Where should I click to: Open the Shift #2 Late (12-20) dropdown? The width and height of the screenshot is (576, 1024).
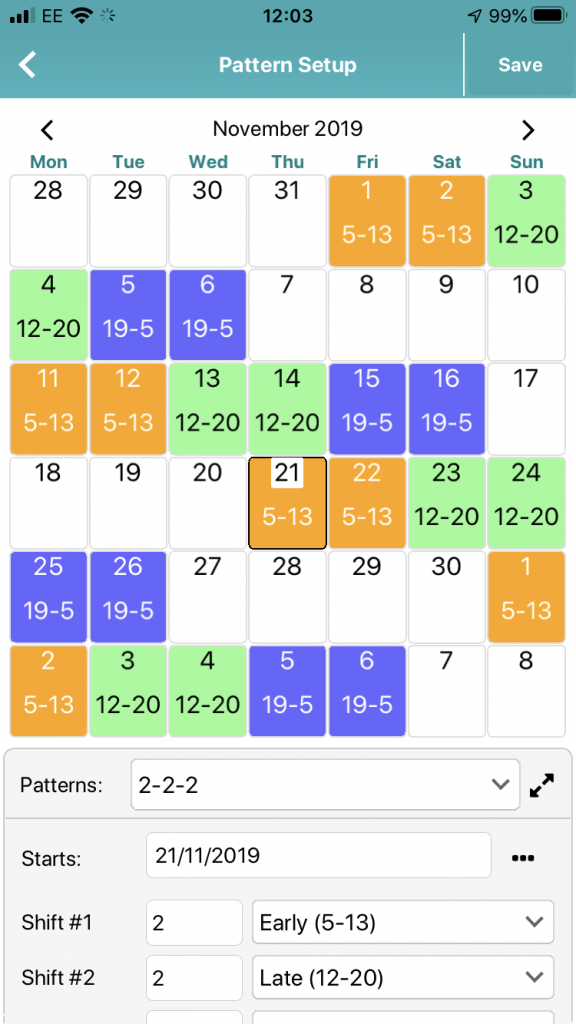(x=402, y=977)
